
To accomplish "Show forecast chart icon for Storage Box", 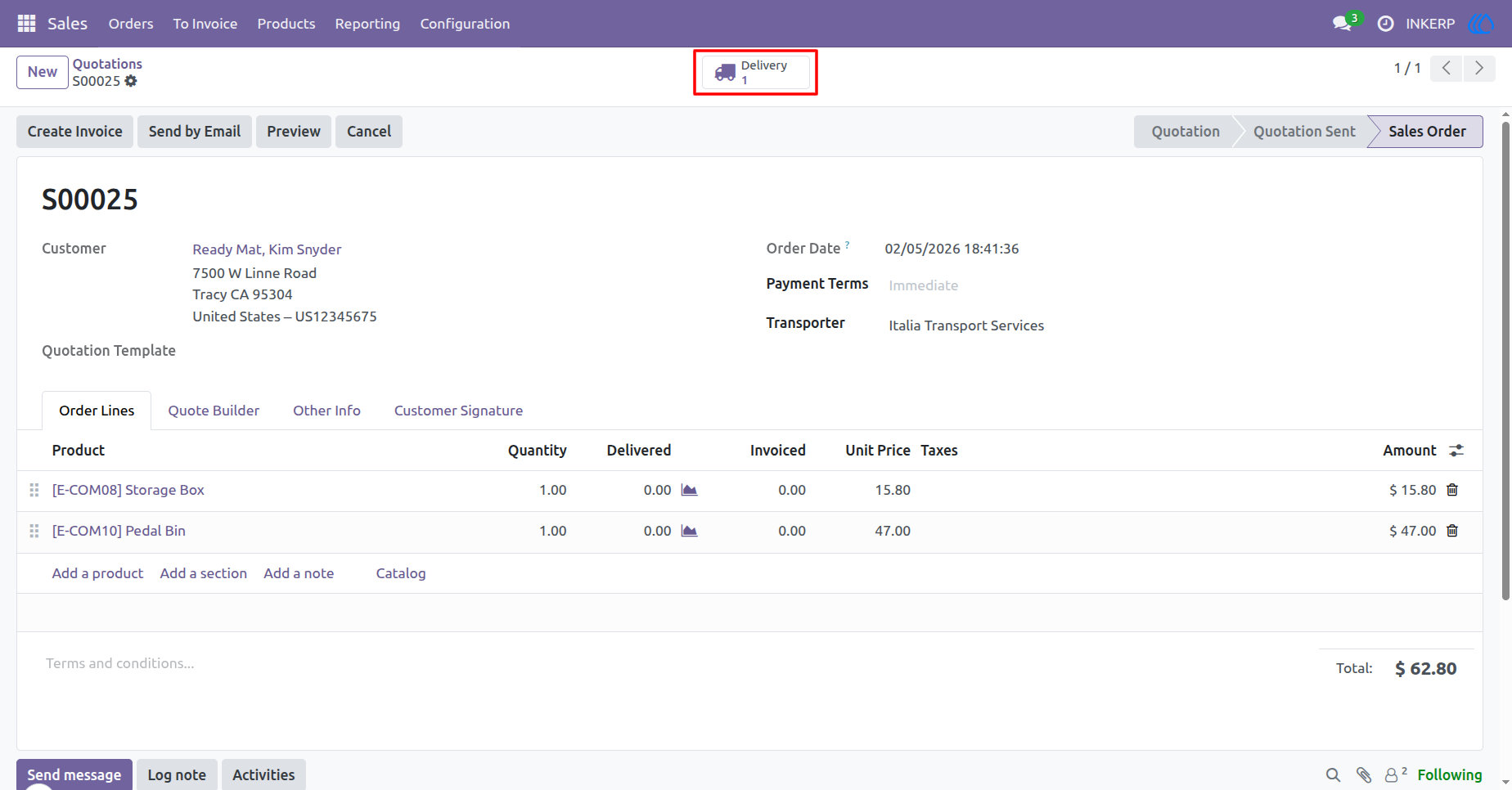I will 689,490.
